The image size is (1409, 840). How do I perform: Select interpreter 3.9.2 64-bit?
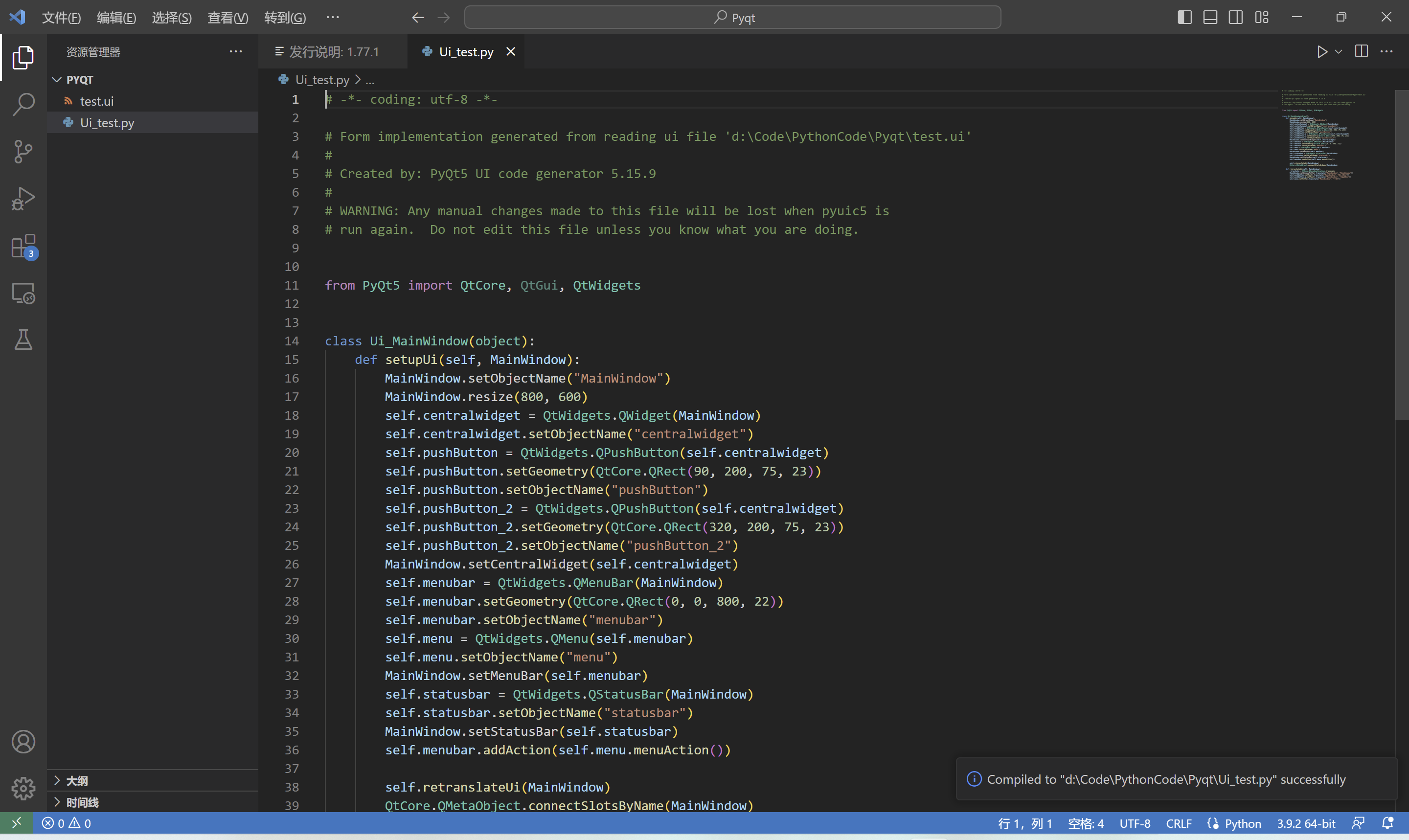pos(1305,823)
